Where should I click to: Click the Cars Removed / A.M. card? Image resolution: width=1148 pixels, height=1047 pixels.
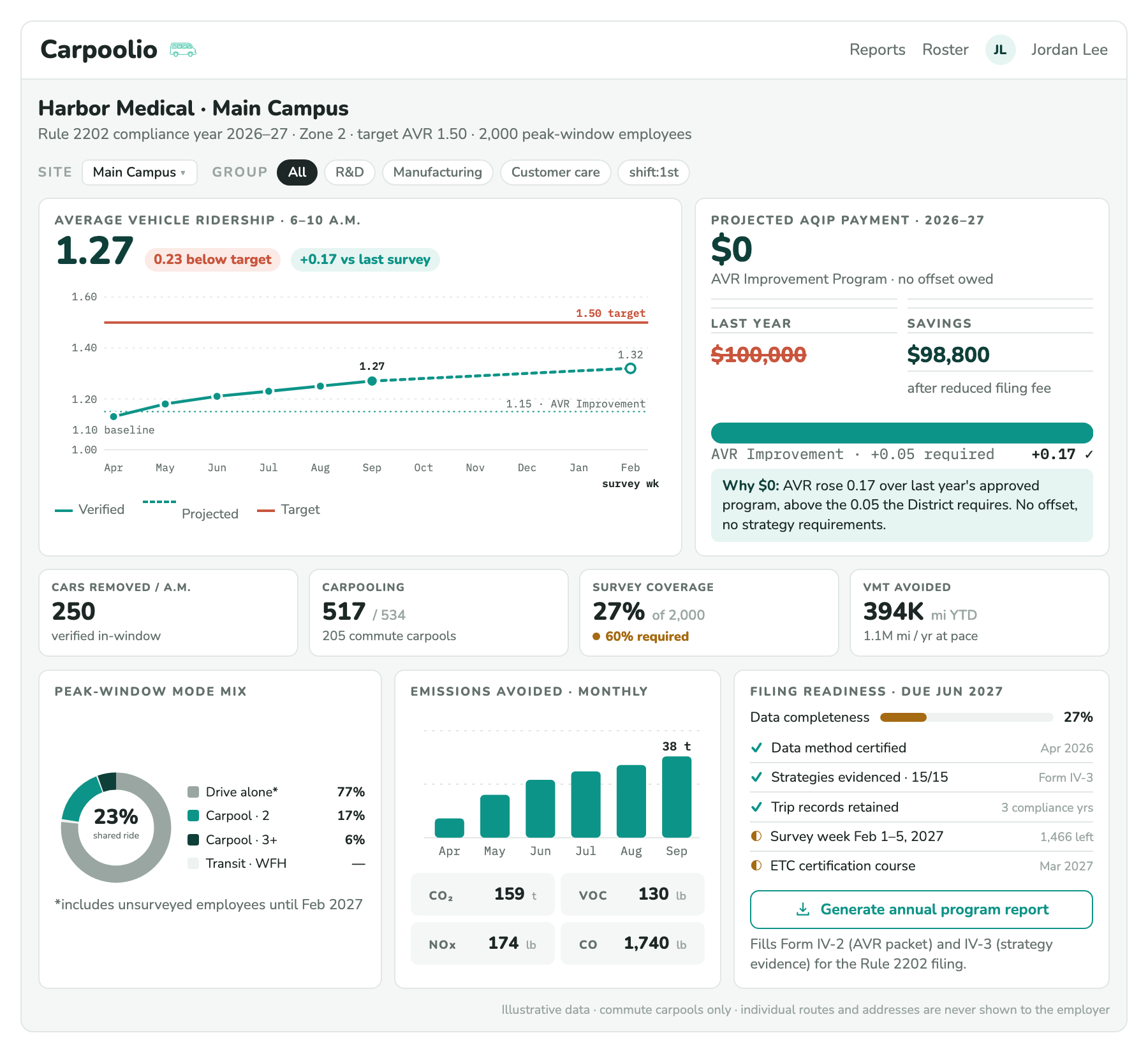coord(168,613)
